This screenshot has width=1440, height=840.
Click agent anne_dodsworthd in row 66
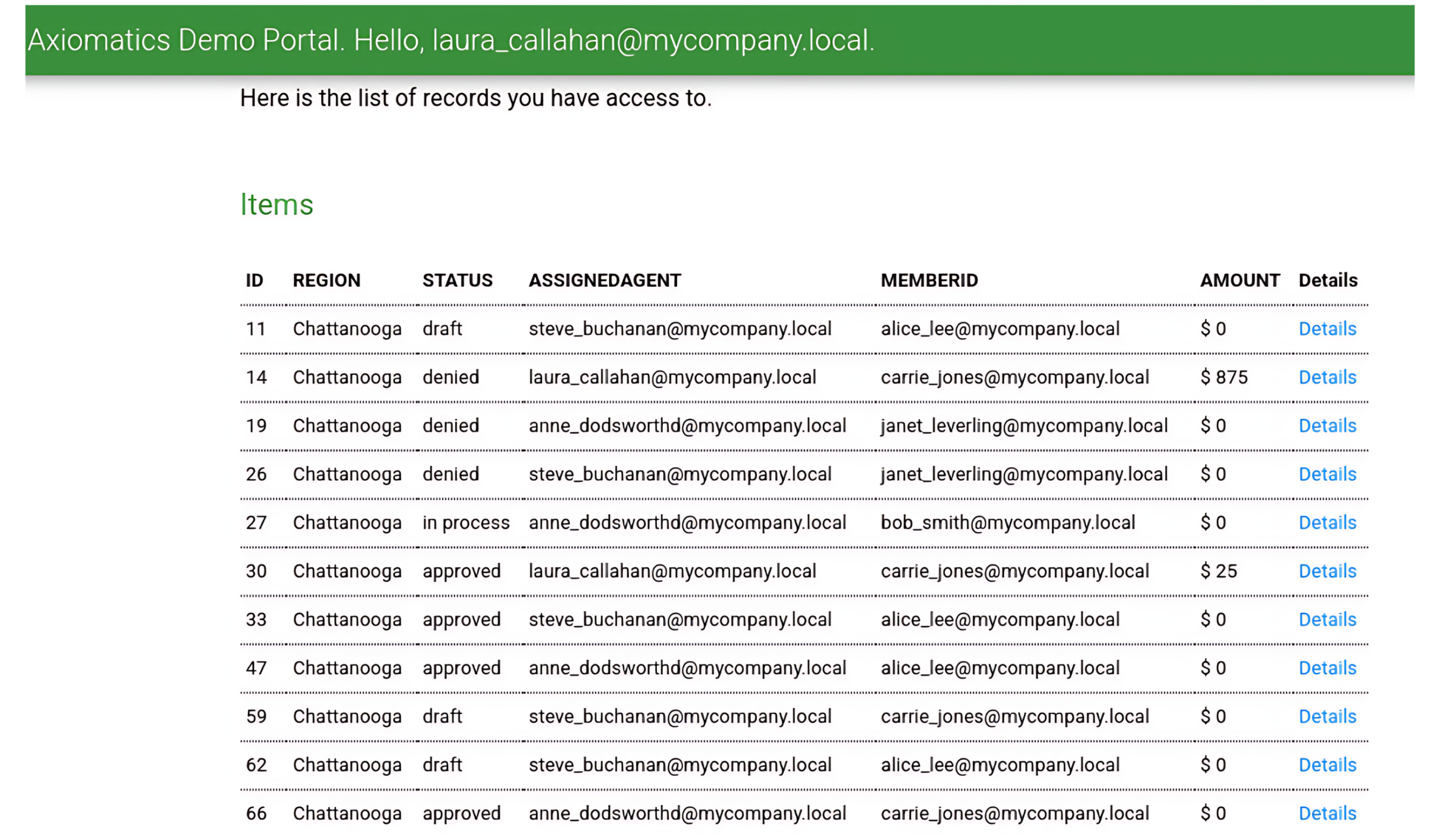click(x=687, y=814)
